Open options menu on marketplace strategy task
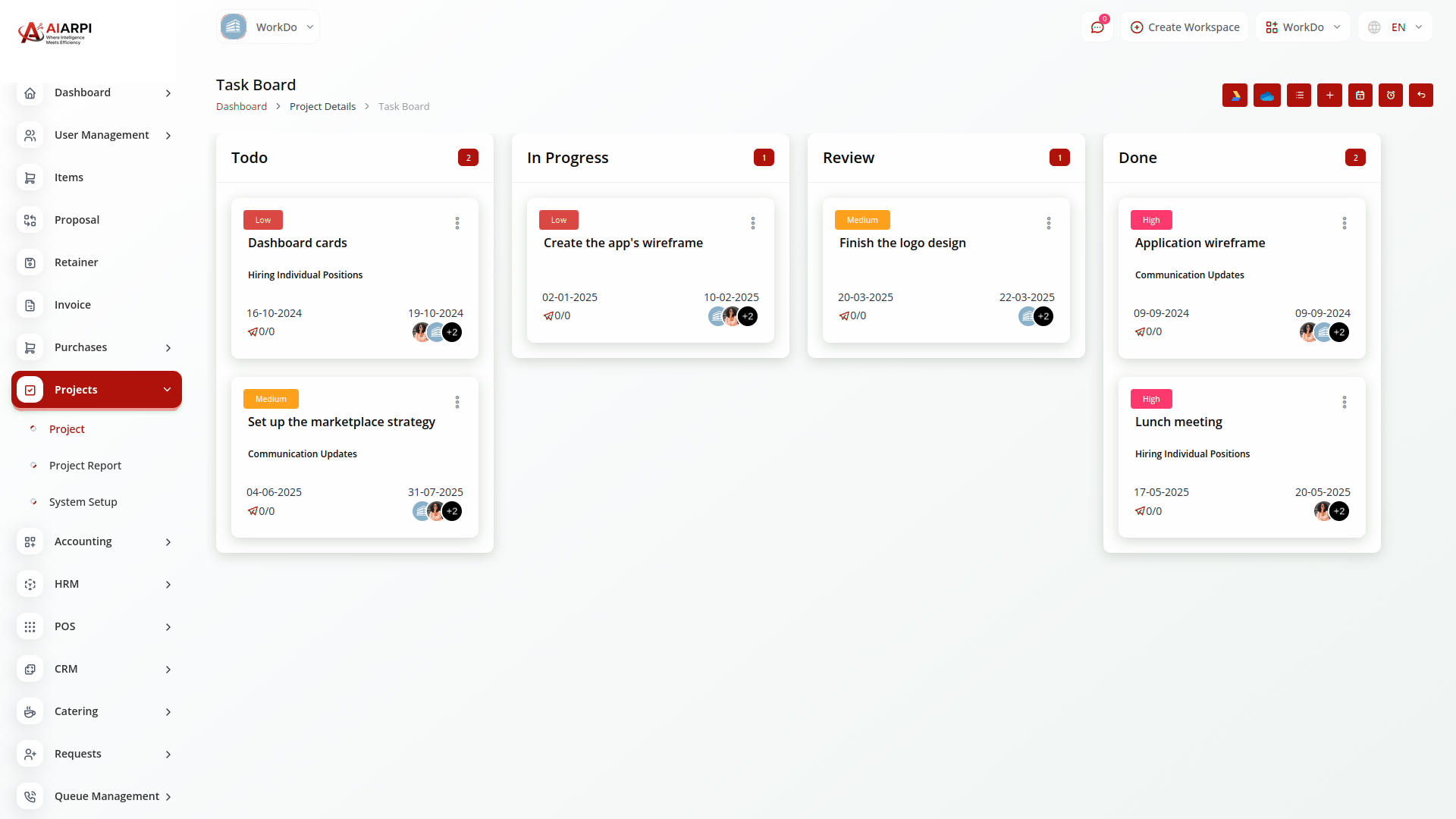Image resolution: width=1456 pixels, height=819 pixels. pos(457,402)
